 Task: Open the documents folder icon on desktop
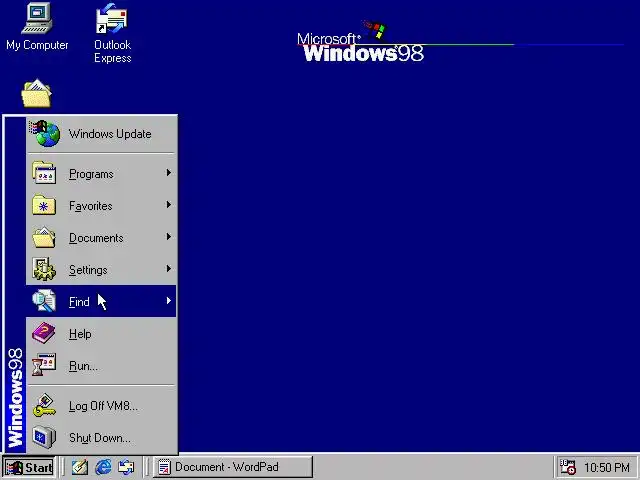coord(36,93)
